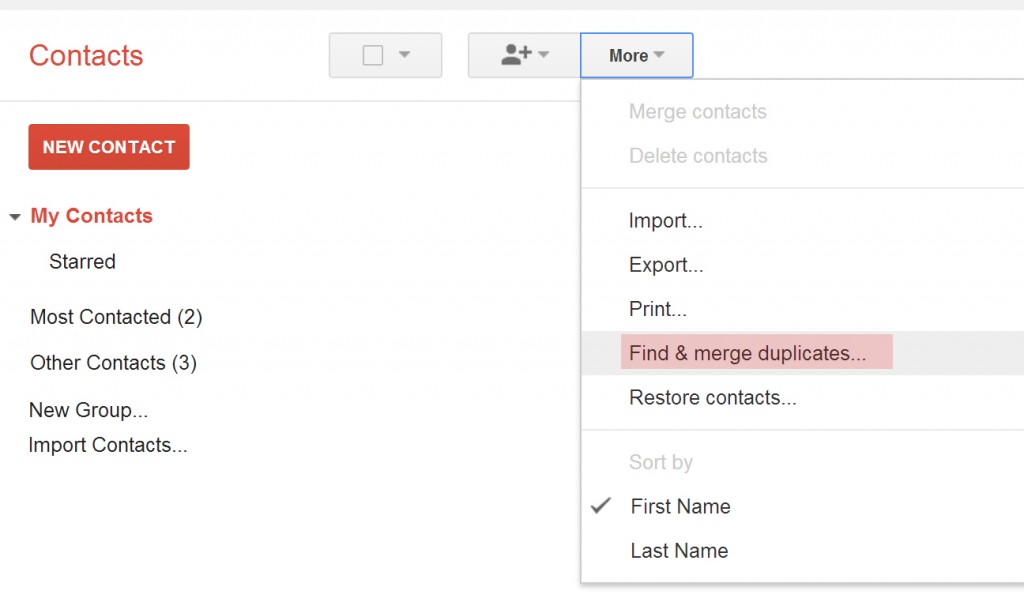
Task: Open the dropdown arrow beside add-person icon
Action: [544, 55]
